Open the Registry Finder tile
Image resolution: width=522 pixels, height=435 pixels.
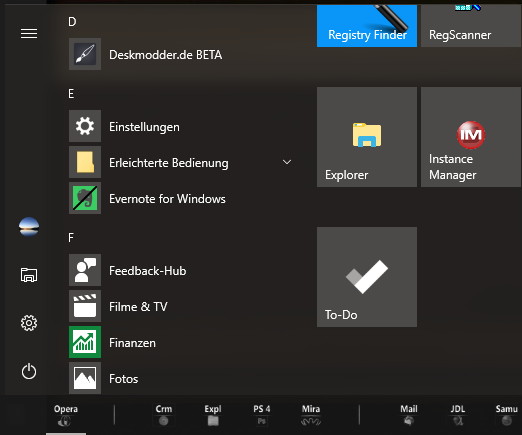point(367,26)
